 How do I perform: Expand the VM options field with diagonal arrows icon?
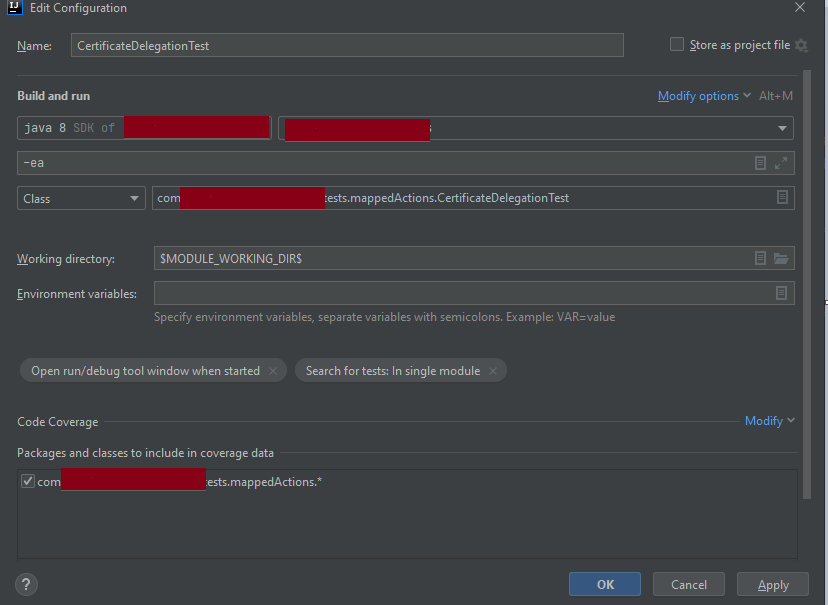point(781,162)
